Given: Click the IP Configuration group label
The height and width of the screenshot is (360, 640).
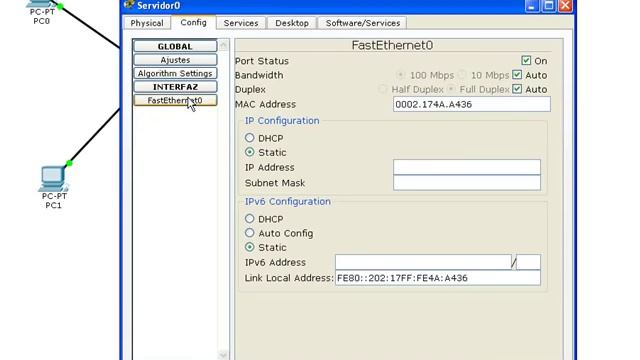Looking at the screenshot, I should 282,120.
